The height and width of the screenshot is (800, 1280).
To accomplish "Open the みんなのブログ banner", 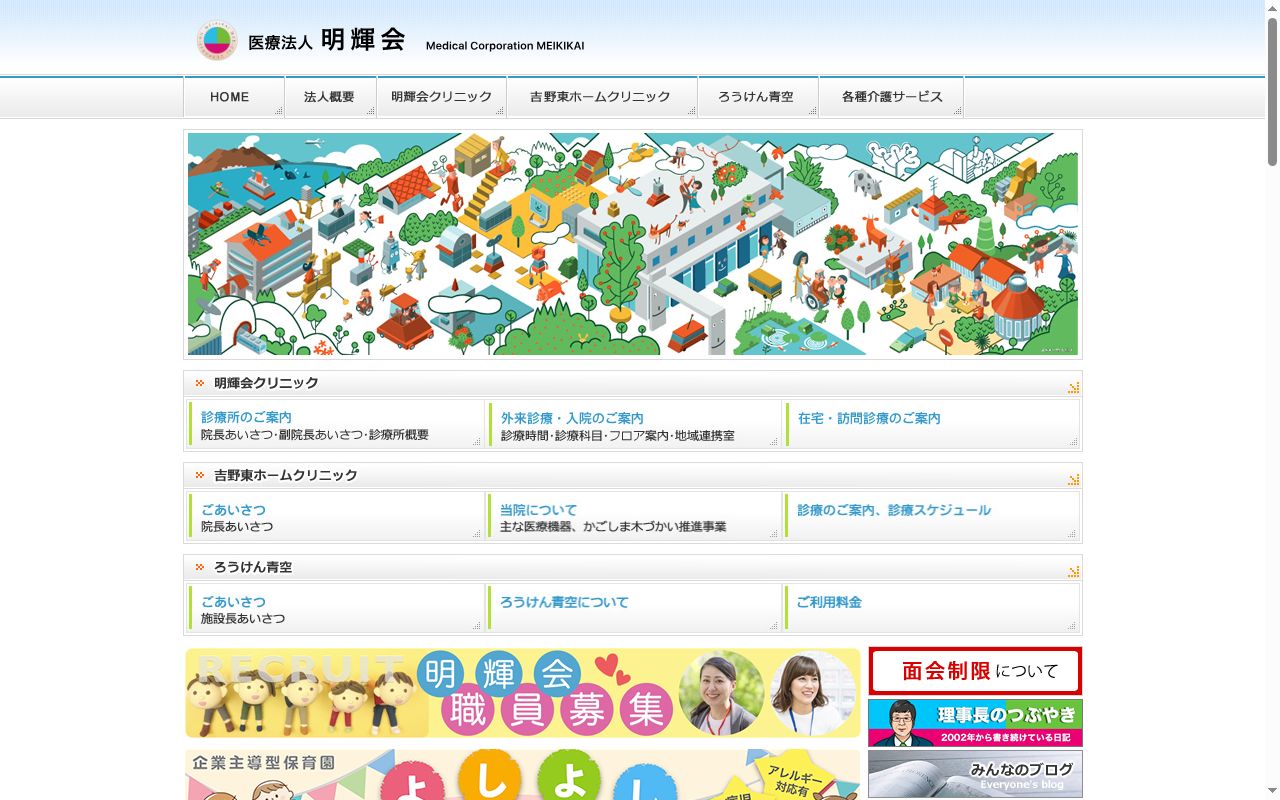I will pyautogui.click(x=975, y=775).
